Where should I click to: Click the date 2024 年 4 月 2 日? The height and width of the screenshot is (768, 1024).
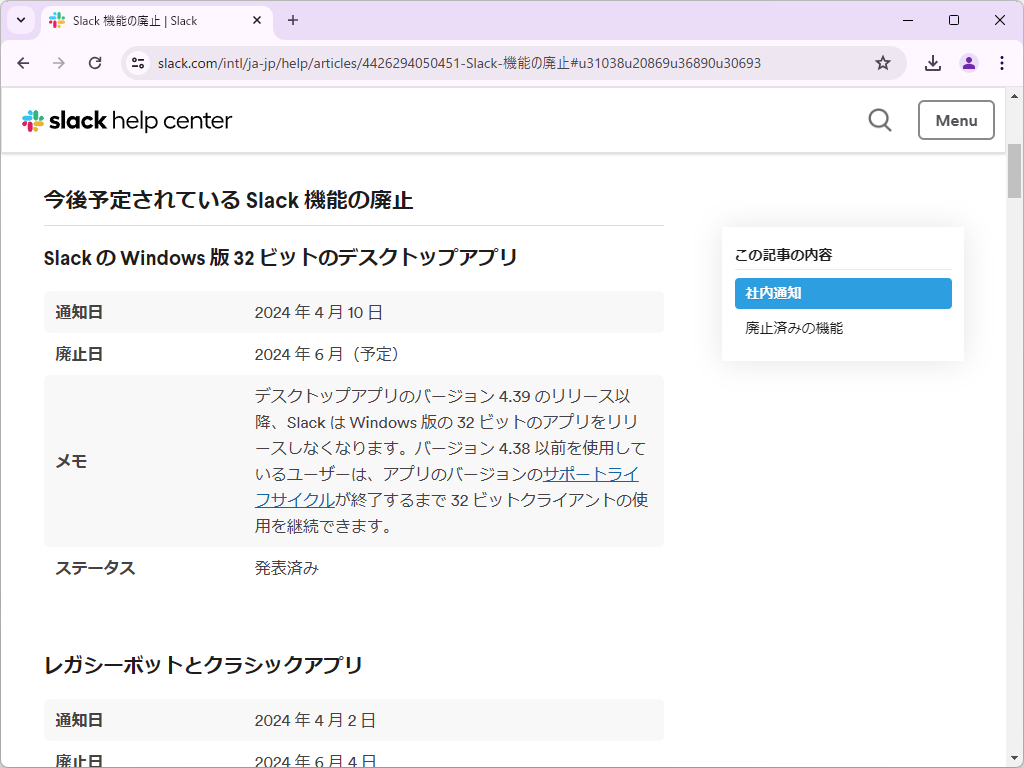pyautogui.click(x=315, y=720)
